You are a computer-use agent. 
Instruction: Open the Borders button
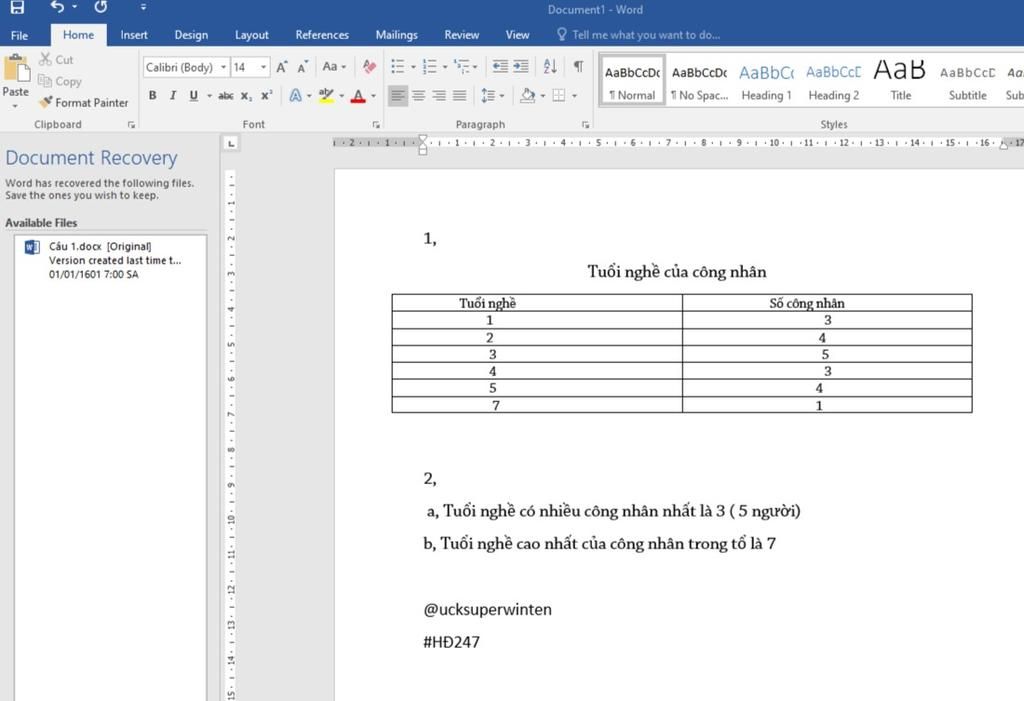tap(559, 96)
